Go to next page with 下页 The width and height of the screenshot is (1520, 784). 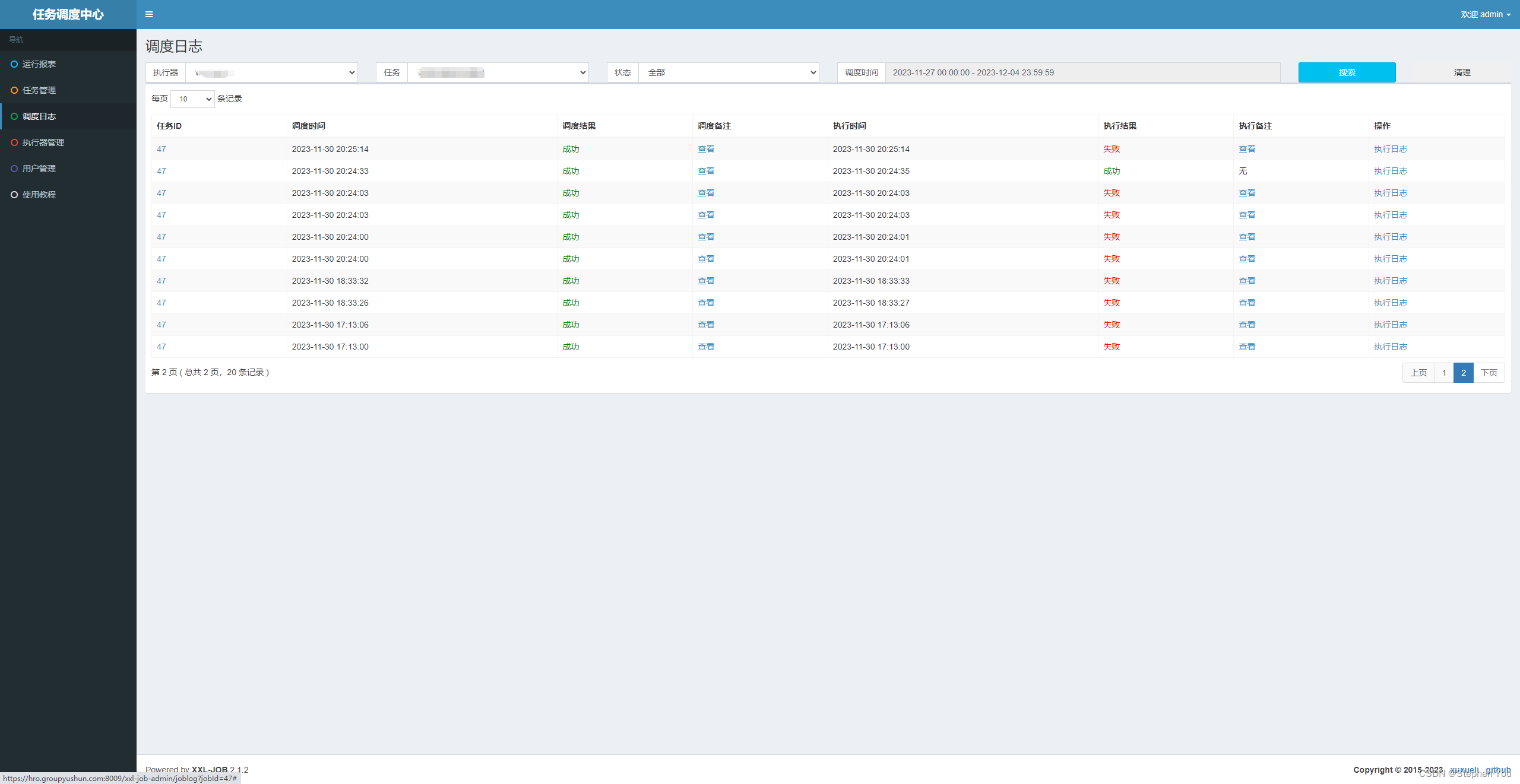point(1489,373)
